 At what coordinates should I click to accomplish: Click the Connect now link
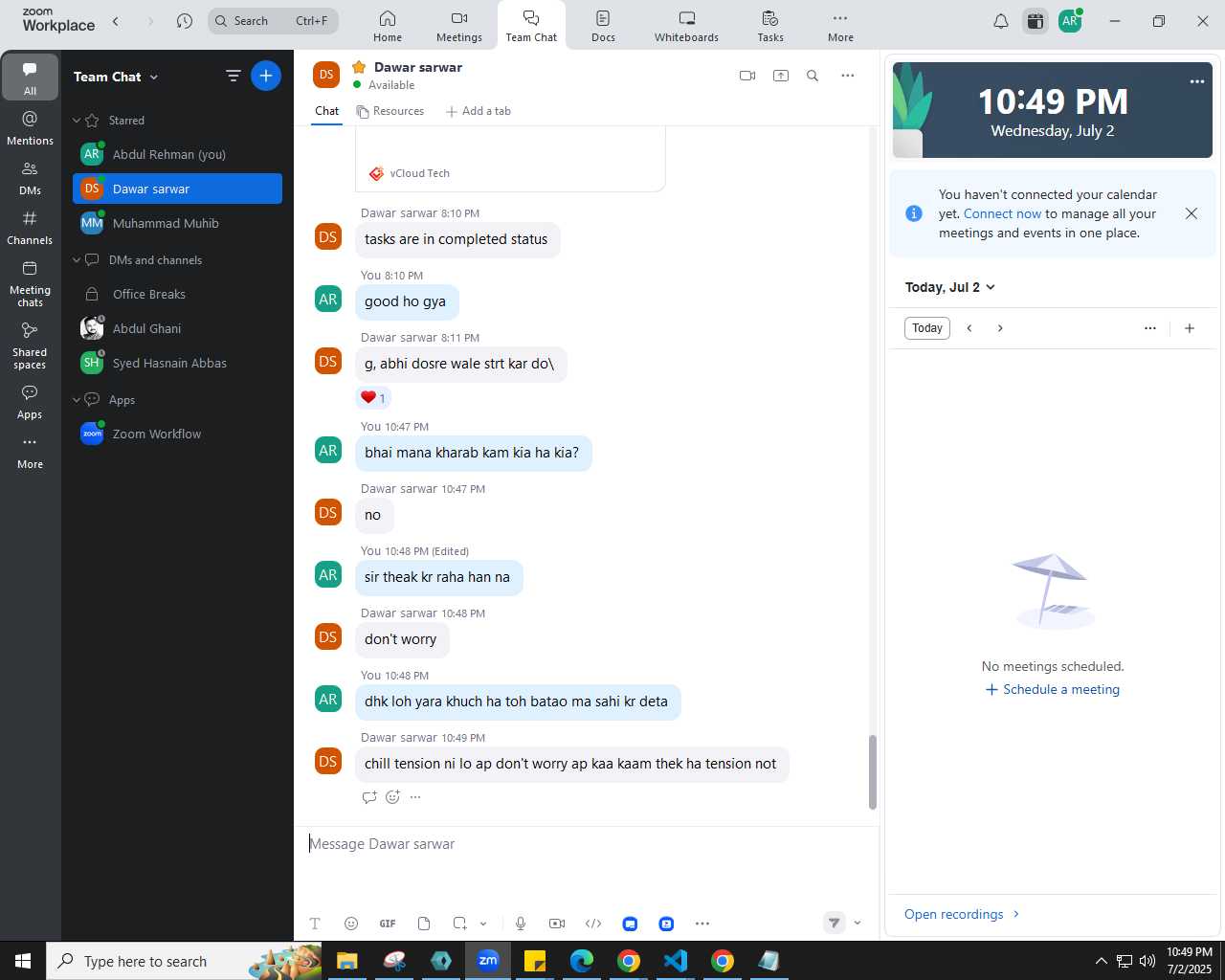pos(1002,213)
